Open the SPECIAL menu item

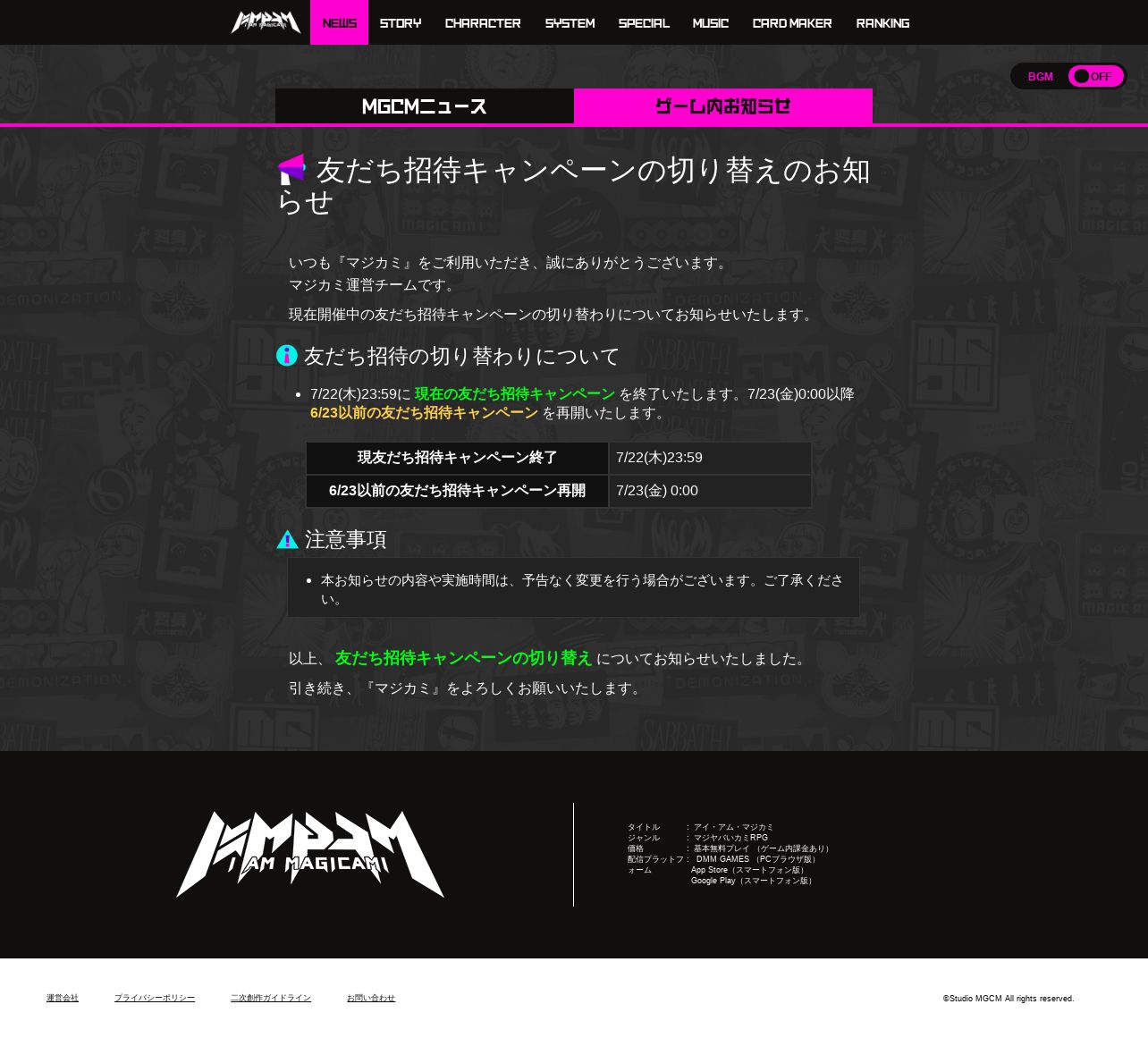pyautogui.click(x=644, y=22)
